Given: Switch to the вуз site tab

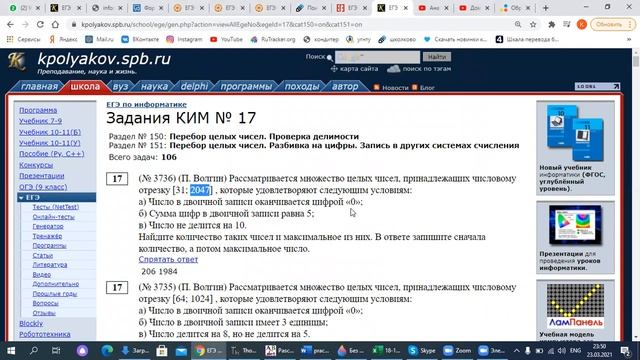Looking at the screenshot, I should click(x=120, y=87).
